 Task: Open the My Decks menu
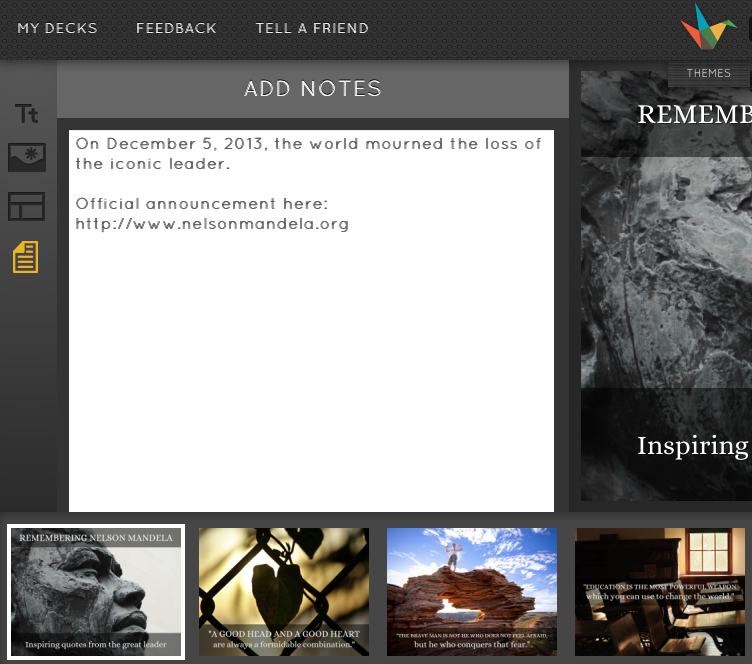58,28
